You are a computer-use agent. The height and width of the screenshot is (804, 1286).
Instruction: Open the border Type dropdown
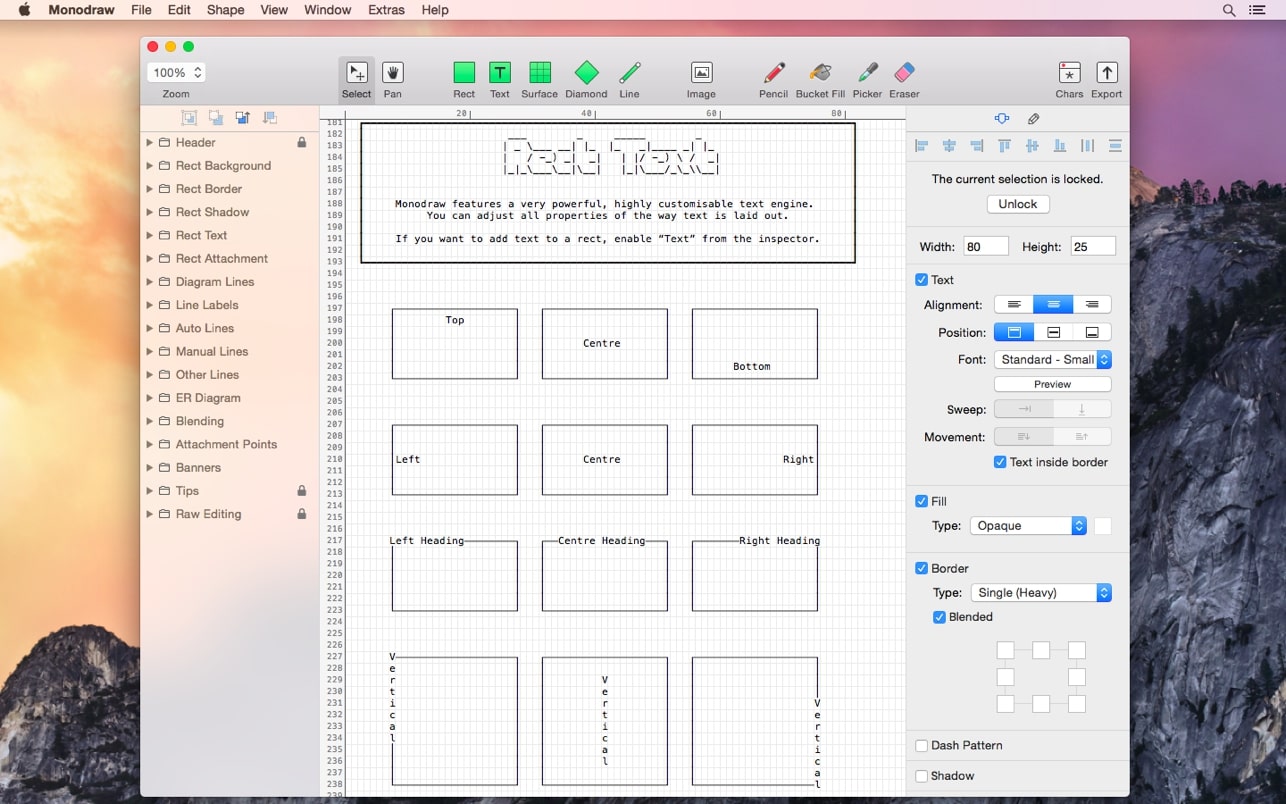[1040, 592]
